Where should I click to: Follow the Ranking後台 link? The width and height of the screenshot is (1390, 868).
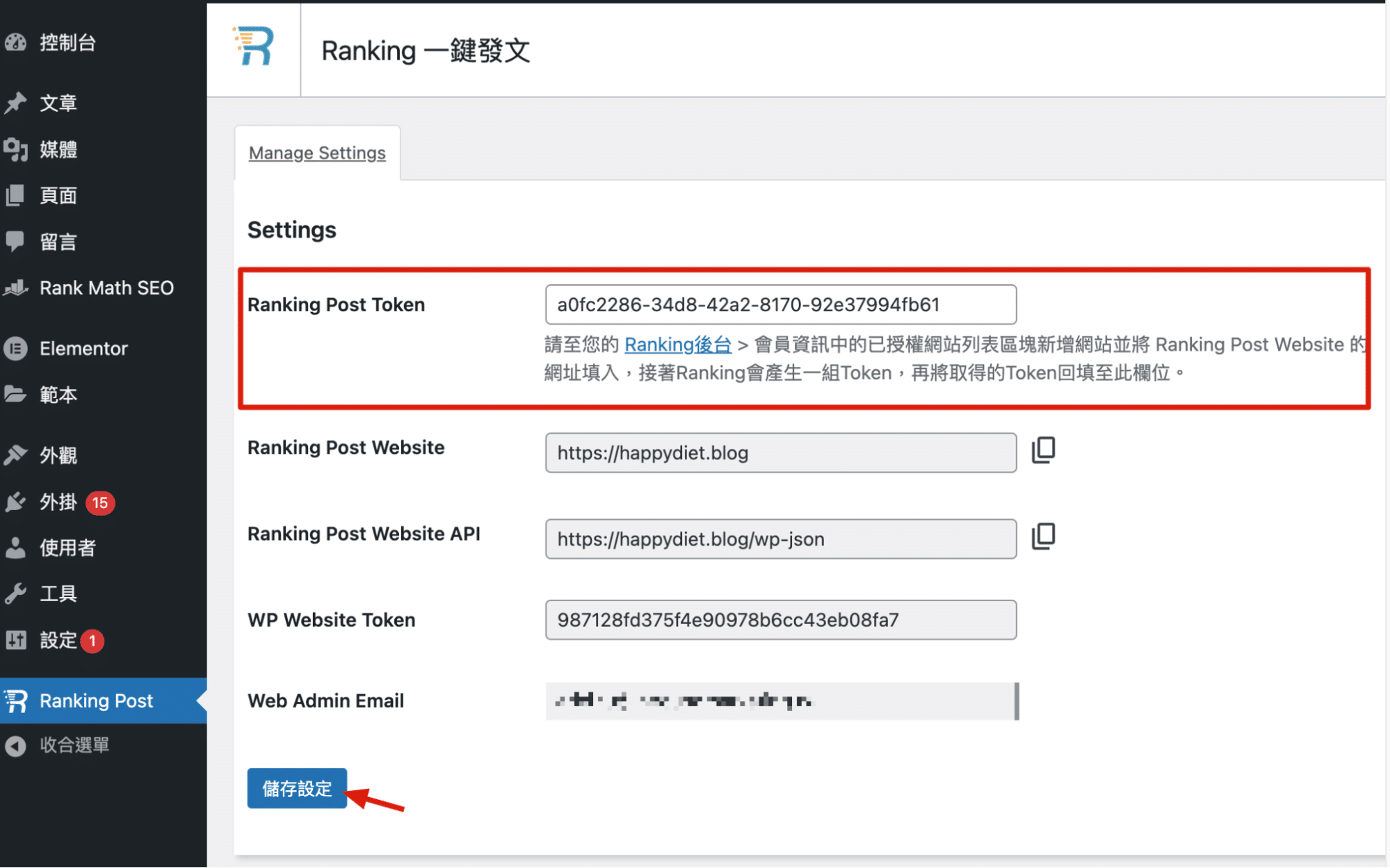click(677, 345)
